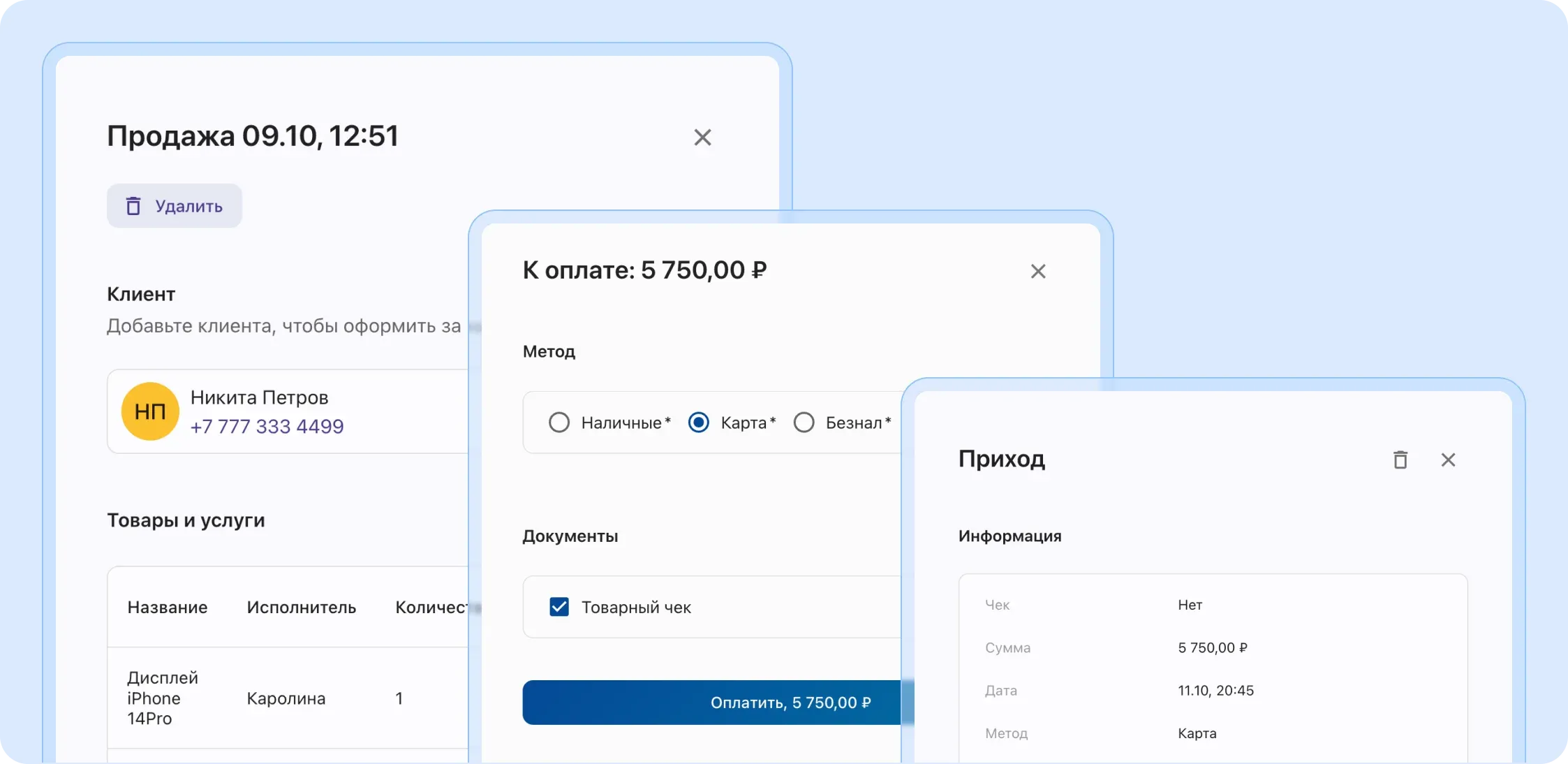Click the trash icon in the Приход header
Image resolution: width=1568 pixels, height=764 pixels.
[1400, 460]
